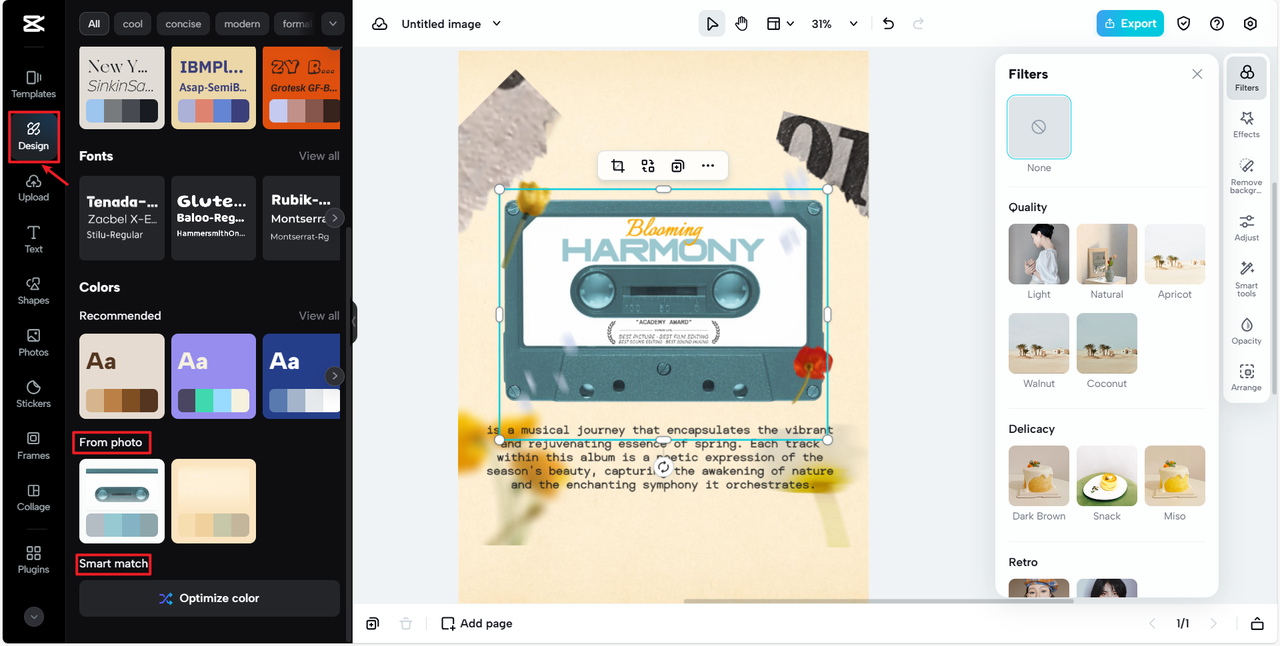Viewport: 1280px width, 646px height.
Task: Open Smart tools on right rail
Action: 1246,279
